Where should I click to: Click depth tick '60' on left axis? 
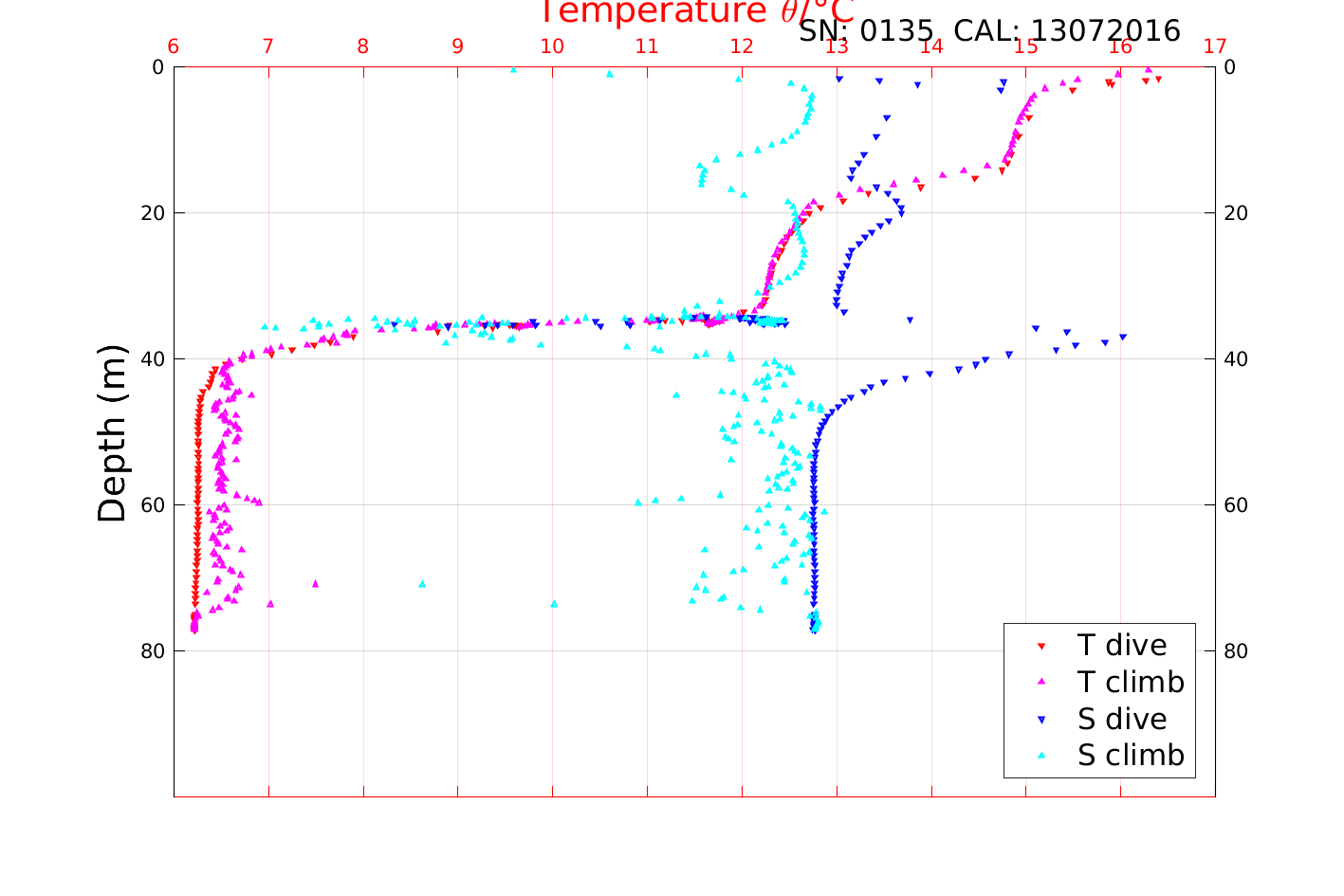(153, 505)
